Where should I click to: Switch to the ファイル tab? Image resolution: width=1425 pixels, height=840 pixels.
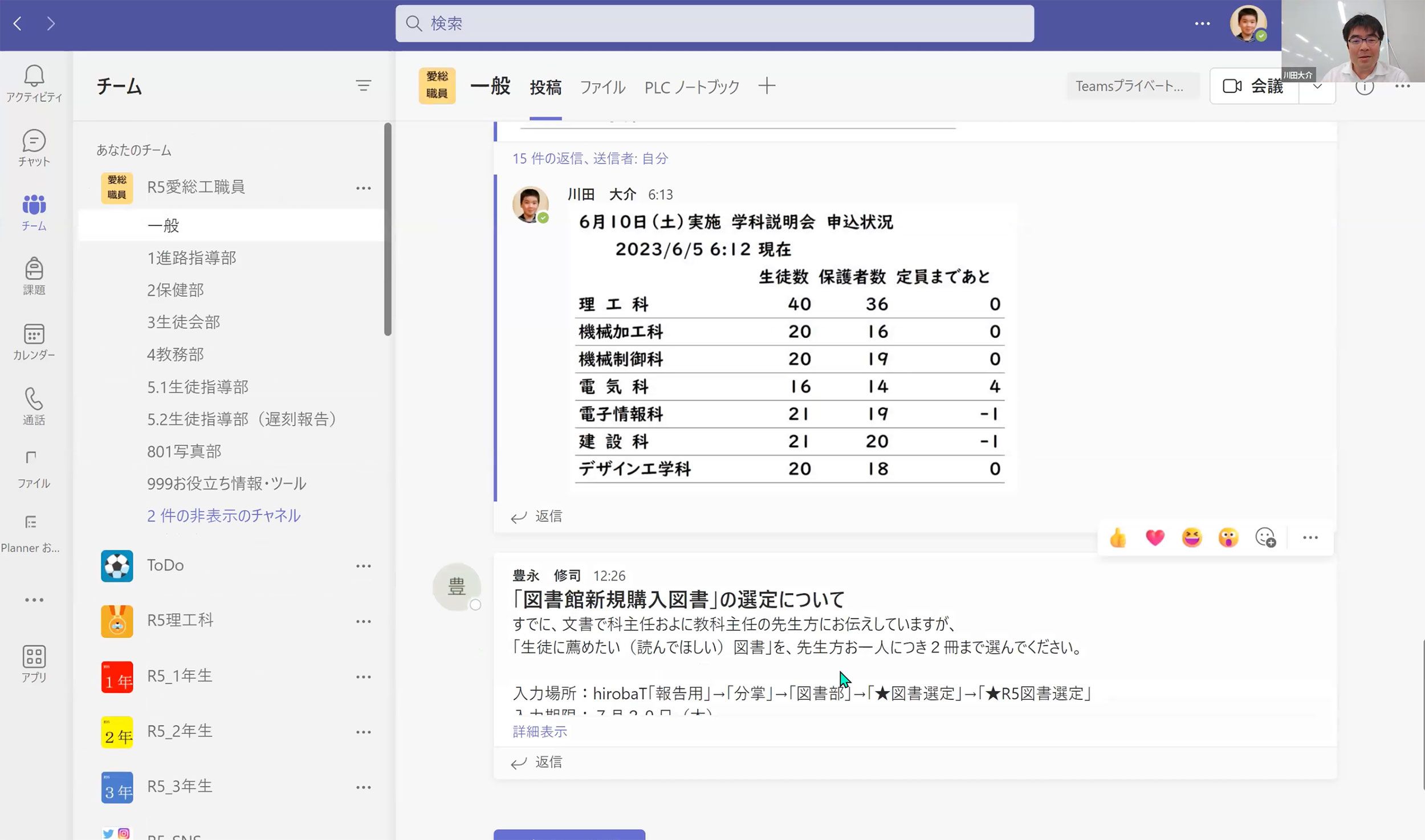pos(602,87)
